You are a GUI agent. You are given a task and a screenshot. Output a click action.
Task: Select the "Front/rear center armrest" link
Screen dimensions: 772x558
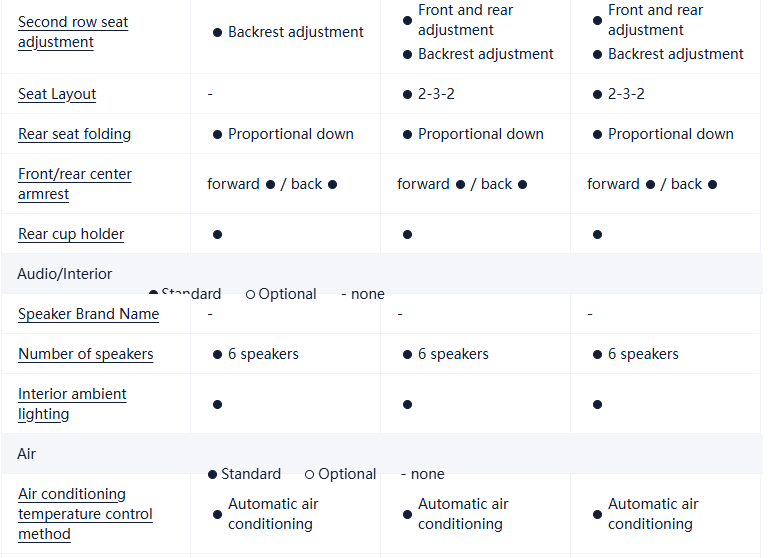coord(74,184)
